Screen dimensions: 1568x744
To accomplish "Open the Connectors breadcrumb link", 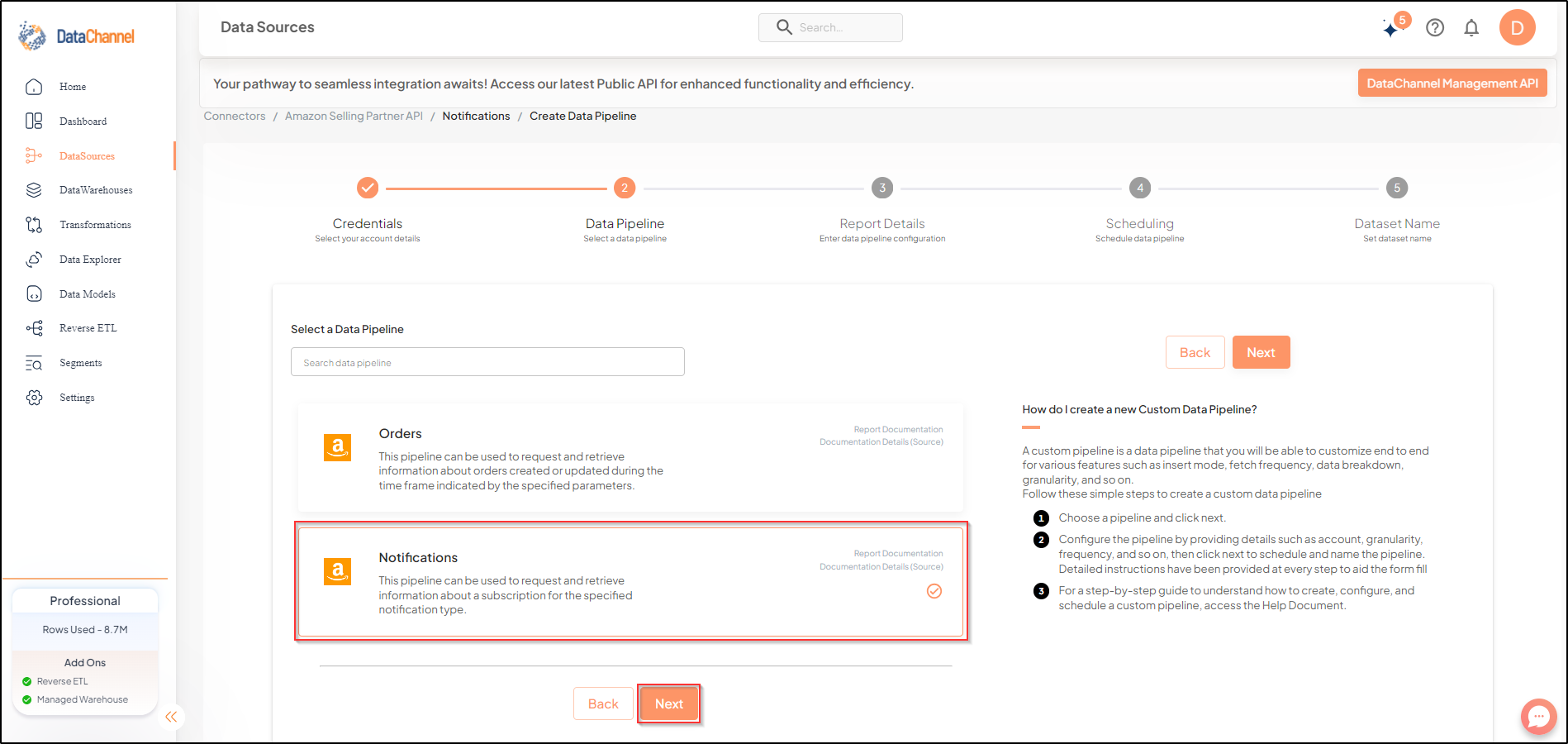I will (x=235, y=116).
